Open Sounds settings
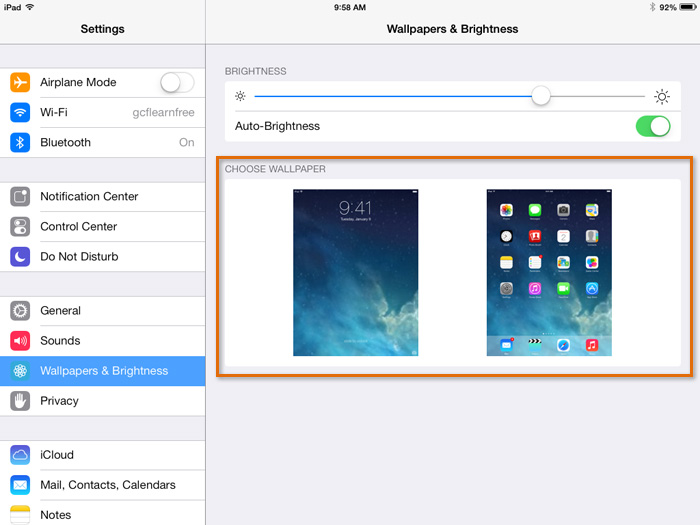This screenshot has height=525, width=700. click(103, 341)
